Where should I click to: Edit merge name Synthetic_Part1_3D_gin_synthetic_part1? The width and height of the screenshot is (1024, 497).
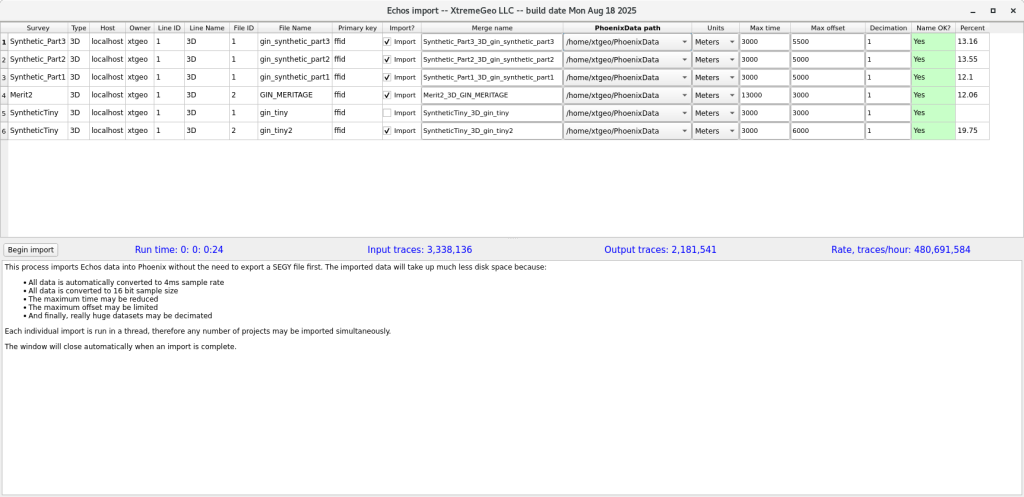coord(492,77)
